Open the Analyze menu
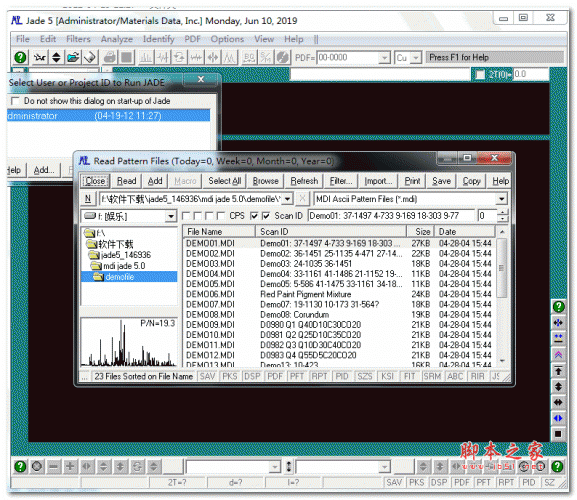 [117, 39]
